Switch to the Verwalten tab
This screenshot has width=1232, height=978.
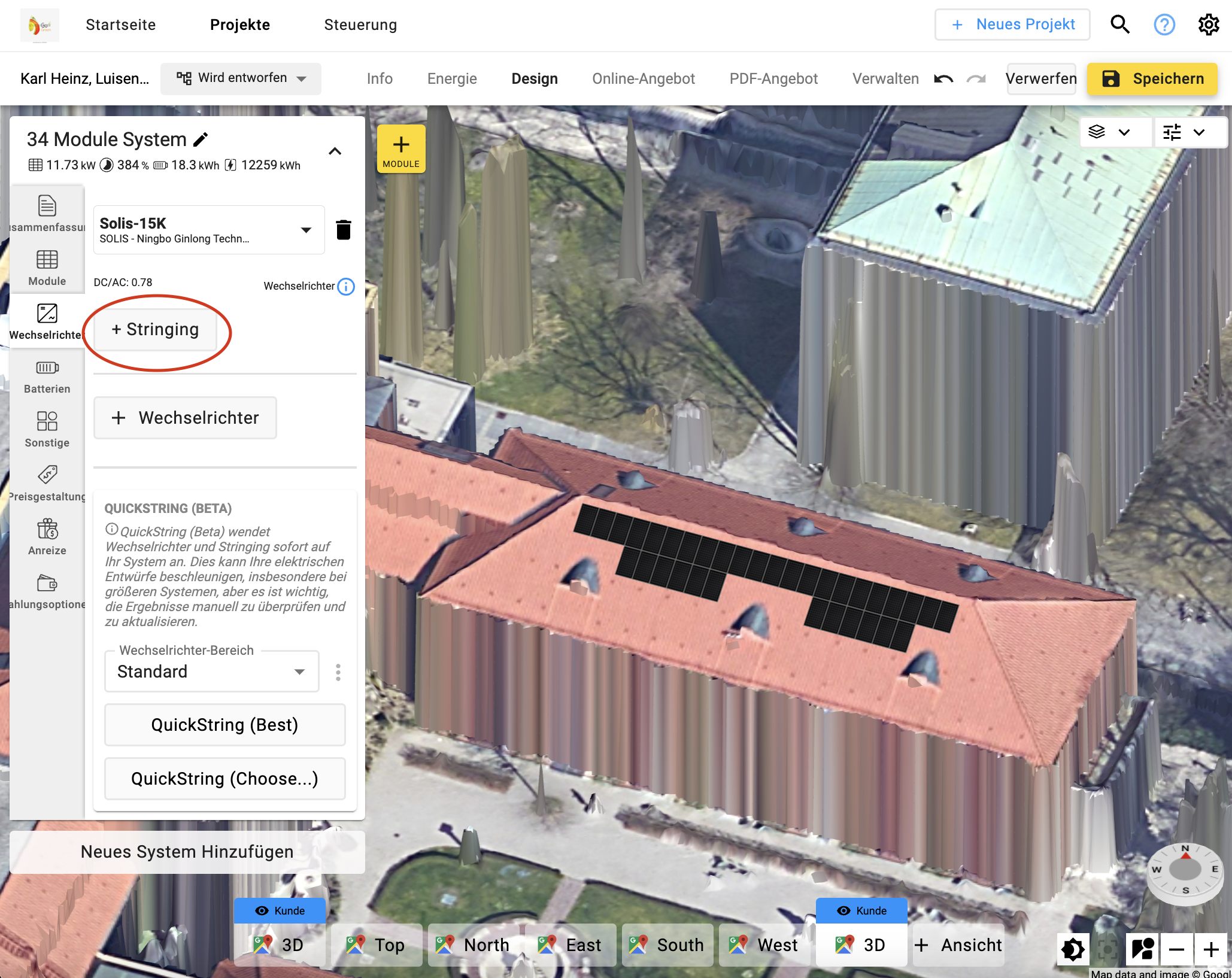(x=885, y=78)
